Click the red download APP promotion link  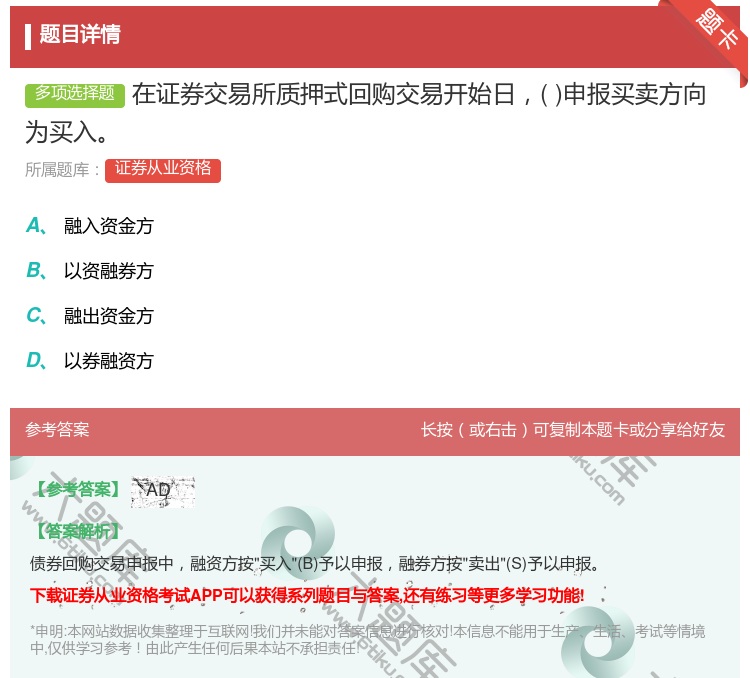pos(307,596)
